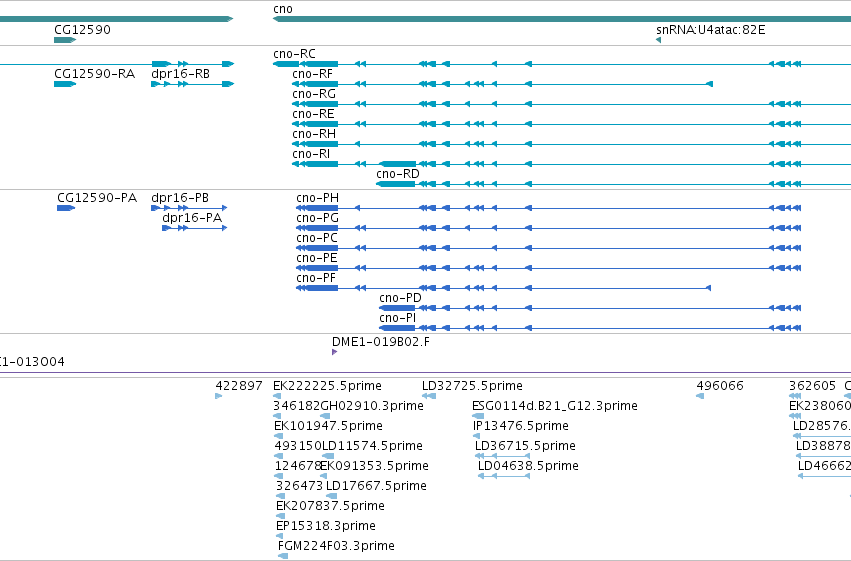851x561 pixels.
Task: Select the cno gene label
Action: 283,9
